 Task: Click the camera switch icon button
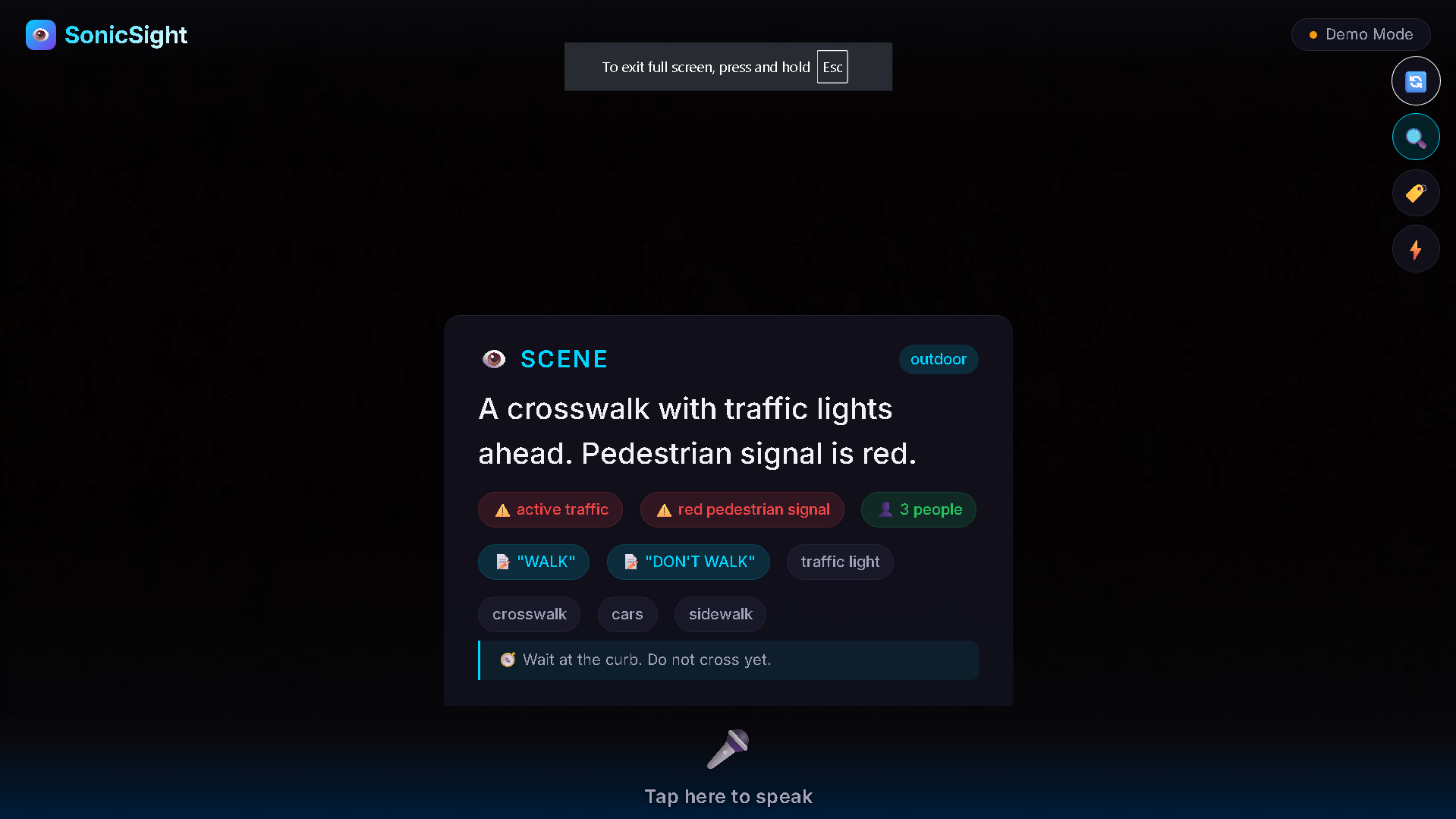(x=1416, y=81)
